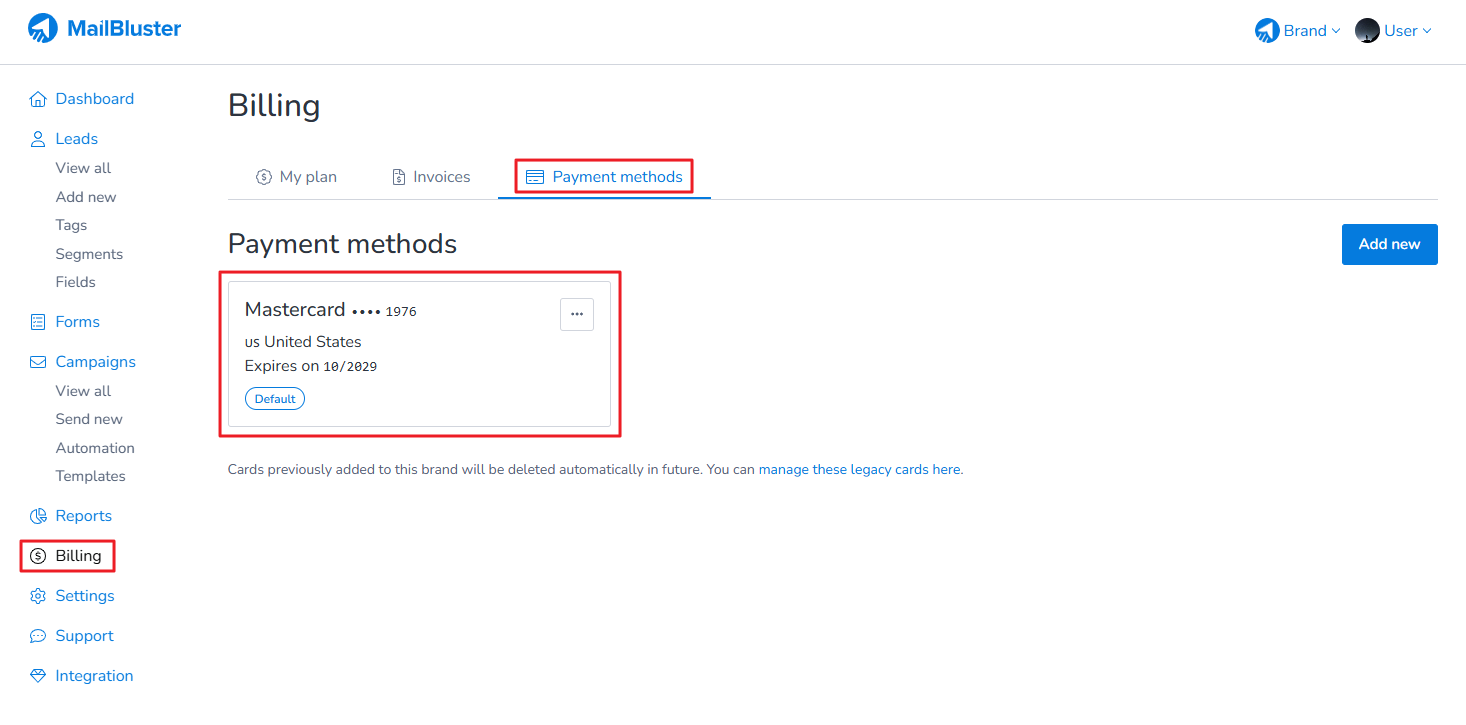Open Segments under Leads in sidebar
This screenshot has width=1466, height=725.
tap(89, 254)
